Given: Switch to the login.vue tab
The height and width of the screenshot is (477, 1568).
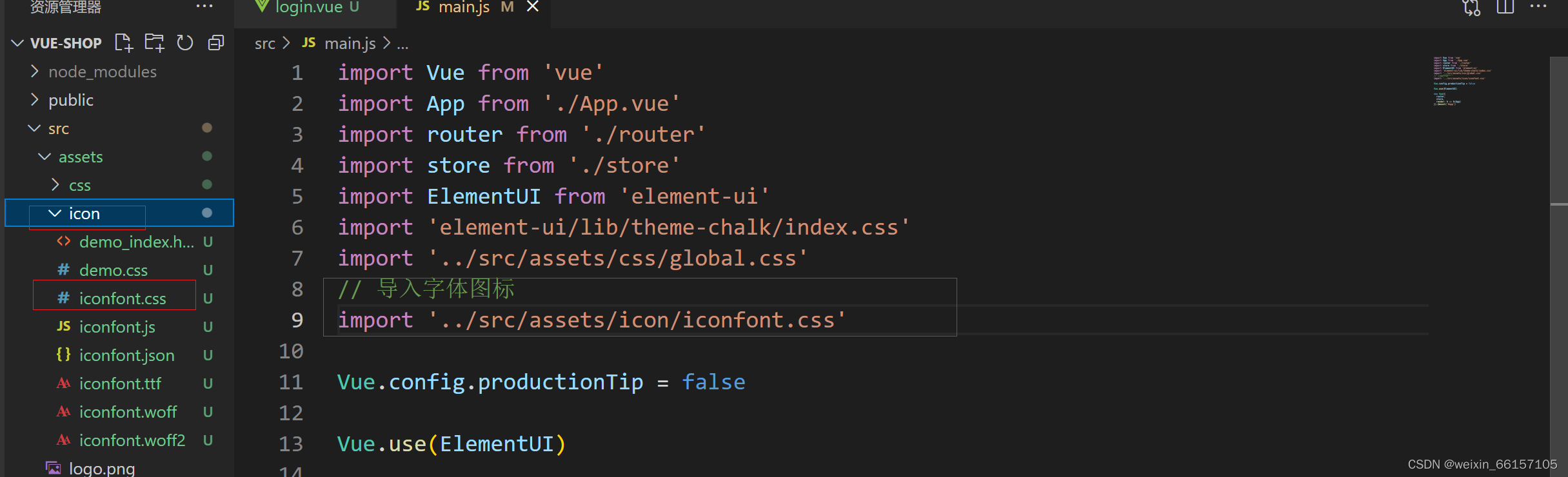Looking at the screenshot, I should pyautogui.click(x=308, y=8).
